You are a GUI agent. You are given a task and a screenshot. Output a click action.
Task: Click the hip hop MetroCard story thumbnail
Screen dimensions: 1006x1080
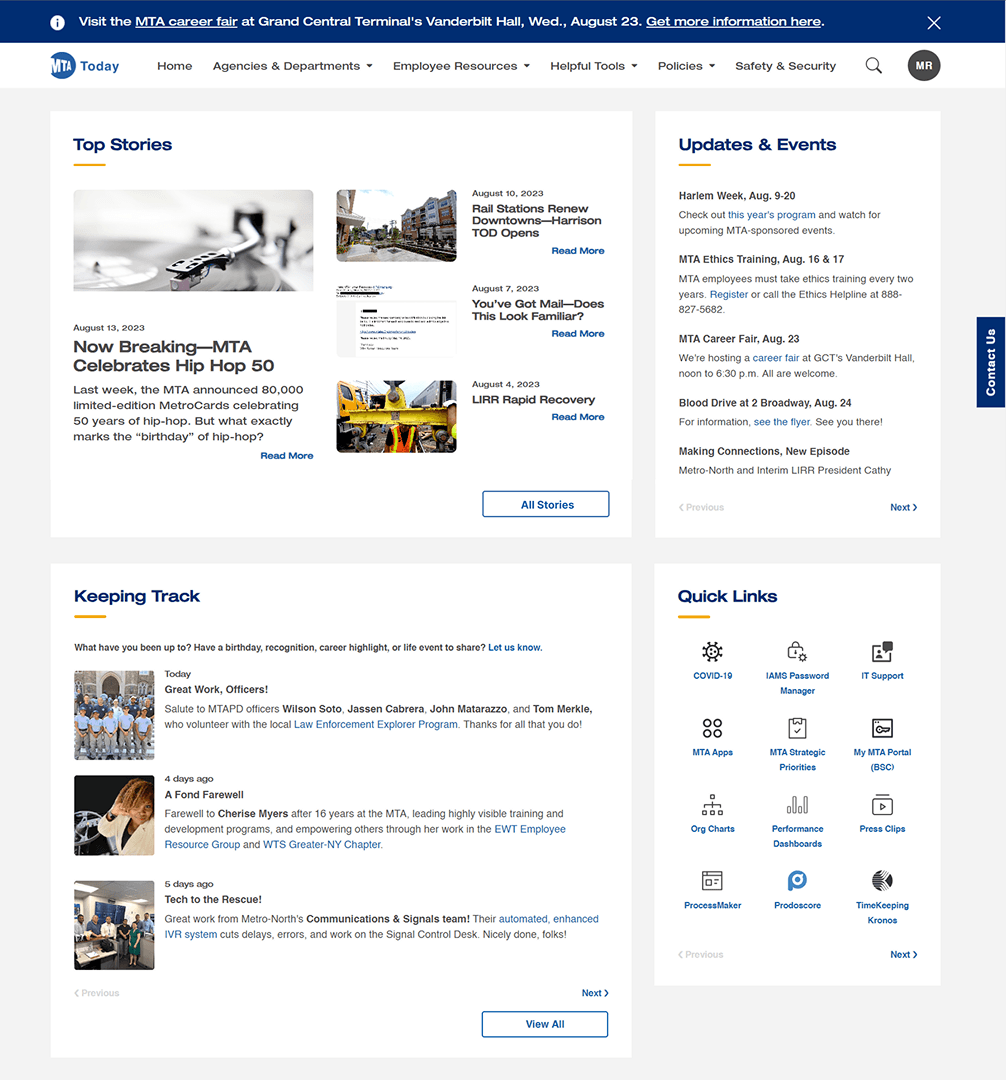pyautogui.click(x=193, y=240)
